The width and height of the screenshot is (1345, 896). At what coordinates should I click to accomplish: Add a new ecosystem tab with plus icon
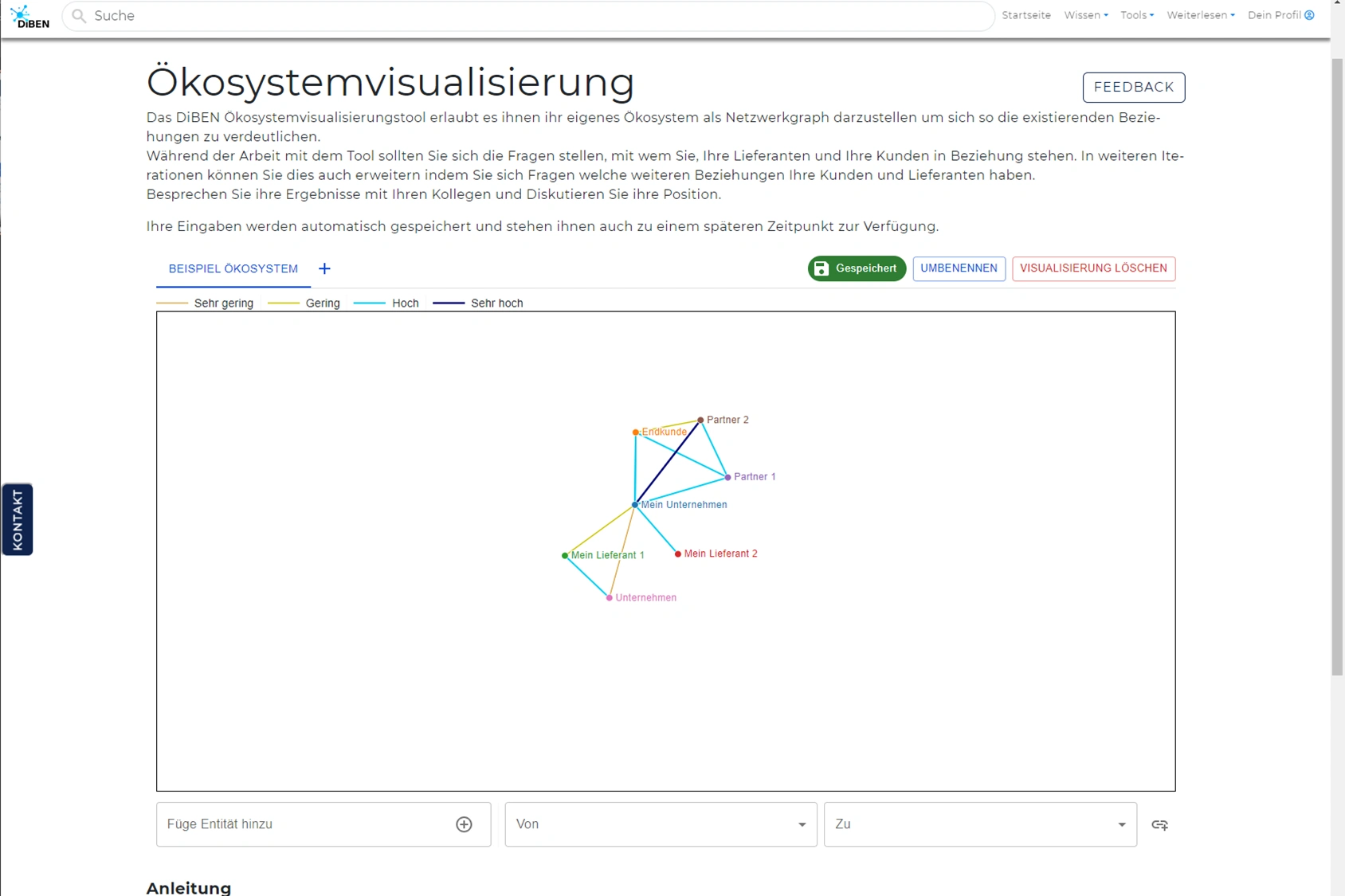[x=324, y=269]
